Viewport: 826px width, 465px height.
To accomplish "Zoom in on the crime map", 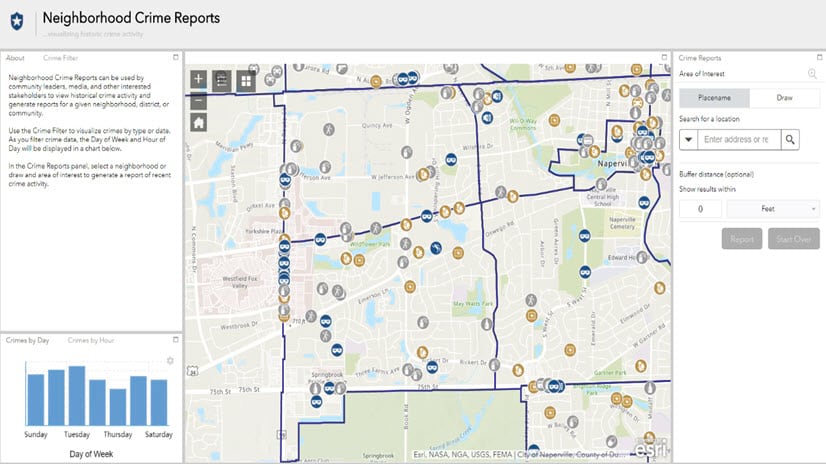I will tap(199, 80).
